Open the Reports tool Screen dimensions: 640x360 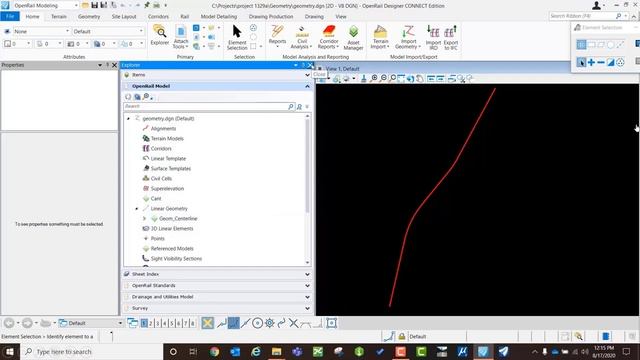[277, 35]
